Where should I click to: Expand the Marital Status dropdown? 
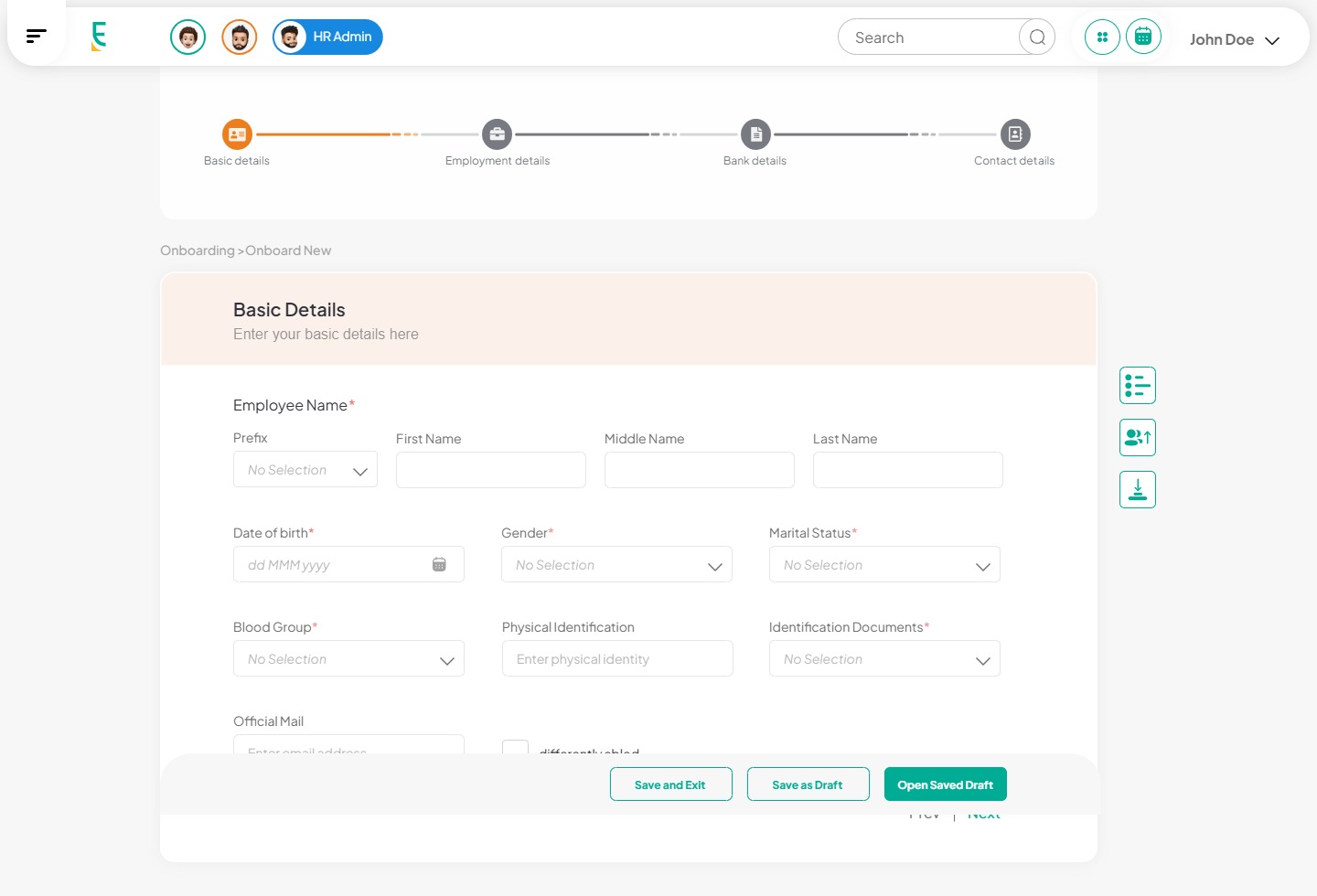884,565
